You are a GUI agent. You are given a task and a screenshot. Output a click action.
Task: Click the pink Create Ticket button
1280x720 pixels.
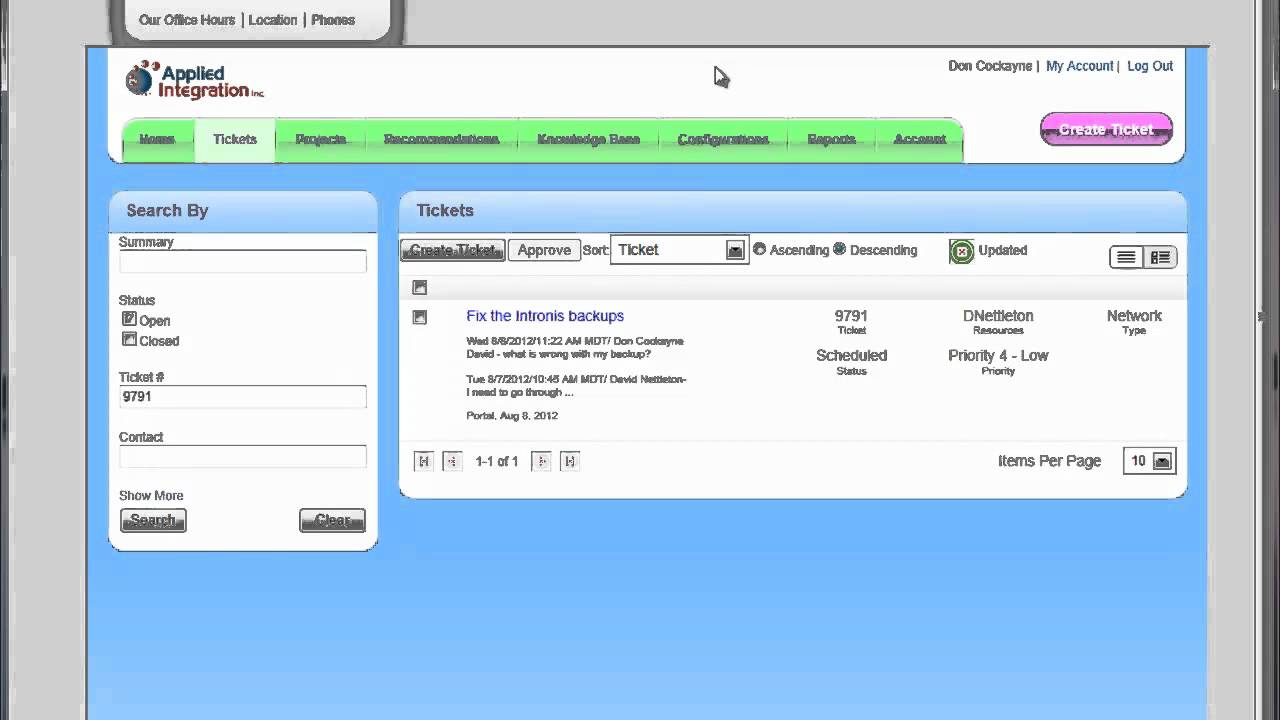pyautogui.click(x=1106, y=130)
